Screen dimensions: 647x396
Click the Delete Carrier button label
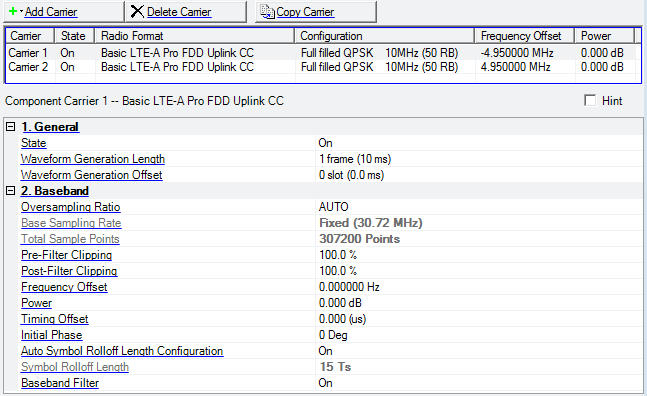(179, 12)
